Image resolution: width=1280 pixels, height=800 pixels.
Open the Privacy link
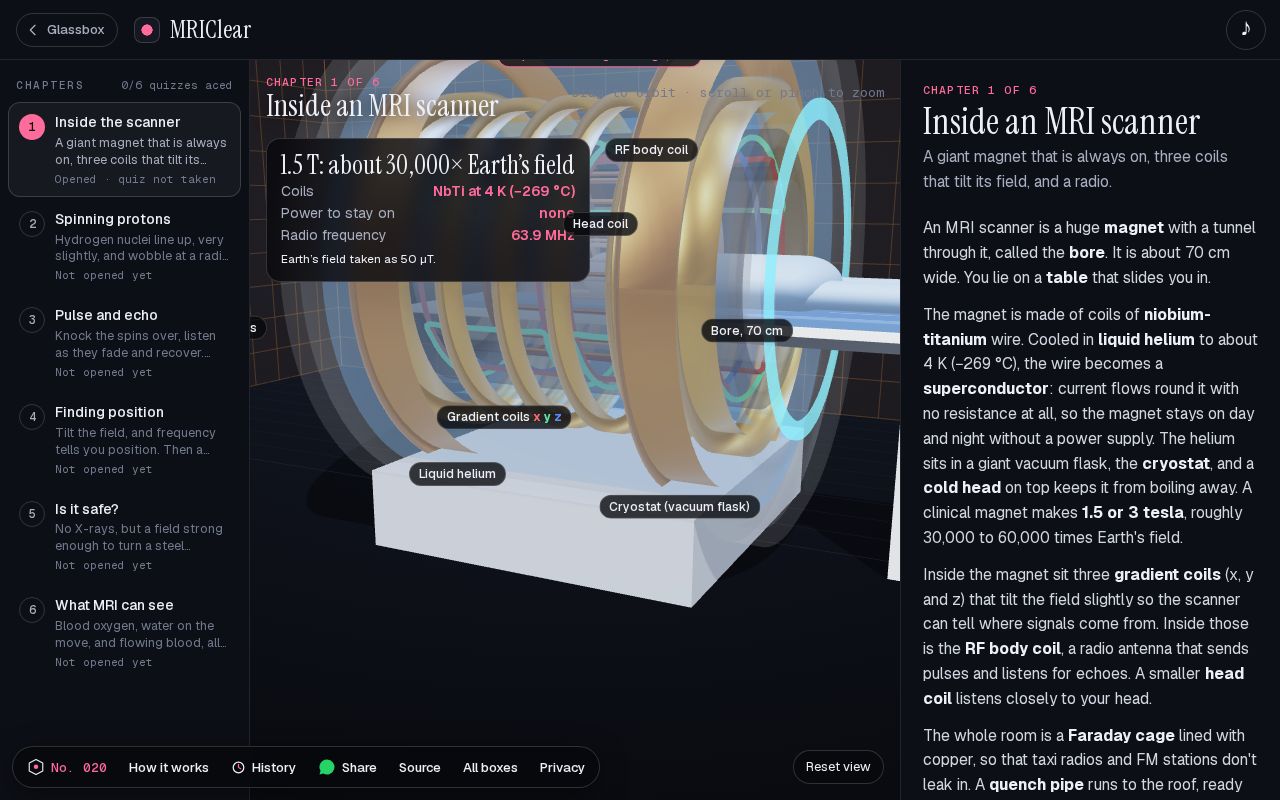tap(562, 767)
